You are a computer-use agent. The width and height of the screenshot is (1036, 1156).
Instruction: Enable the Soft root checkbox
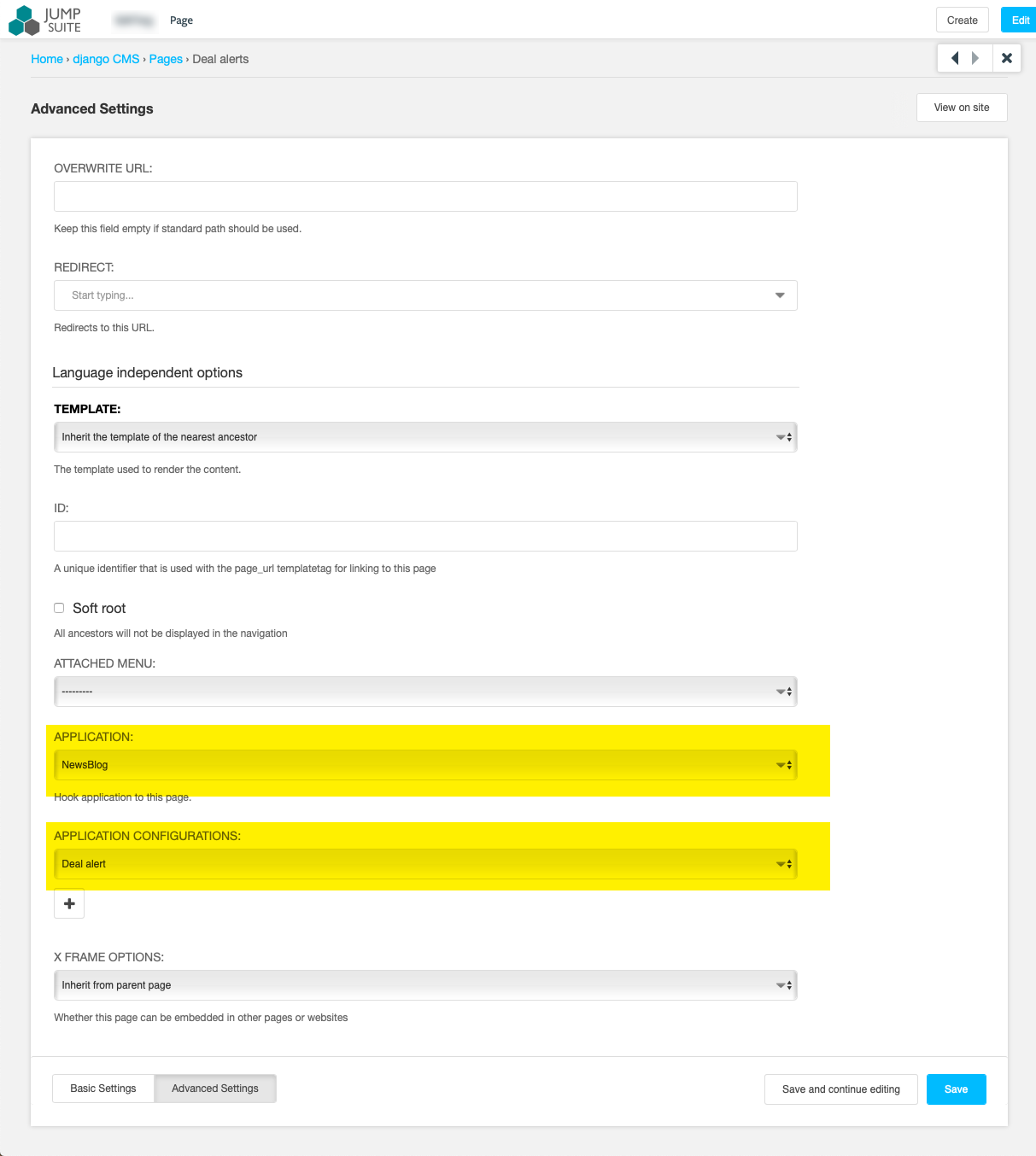click(x=59, y=608)
